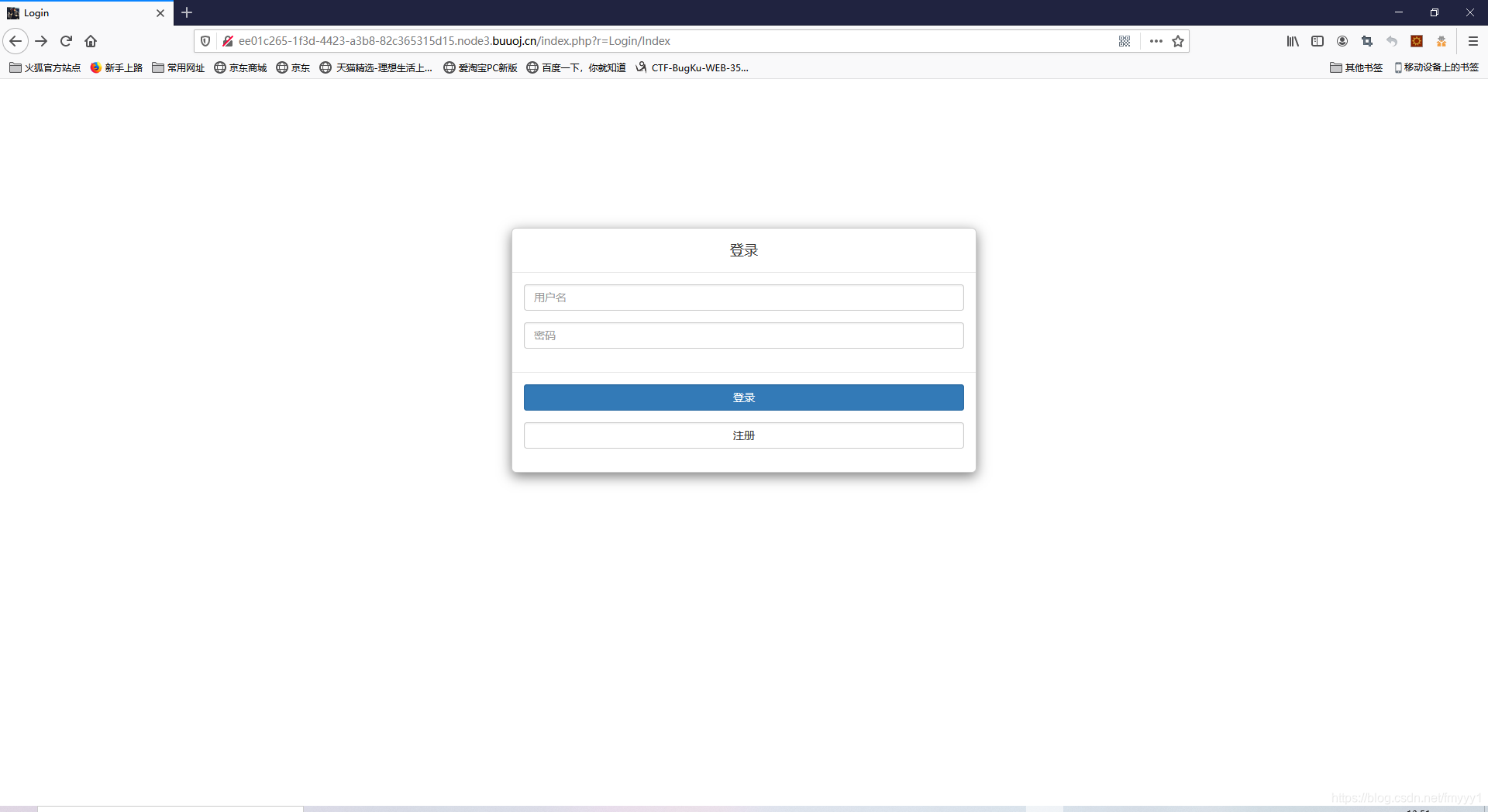The image size is (1488, 812).
Task: Go forward to the next page
Action: [x=42, y=41]
